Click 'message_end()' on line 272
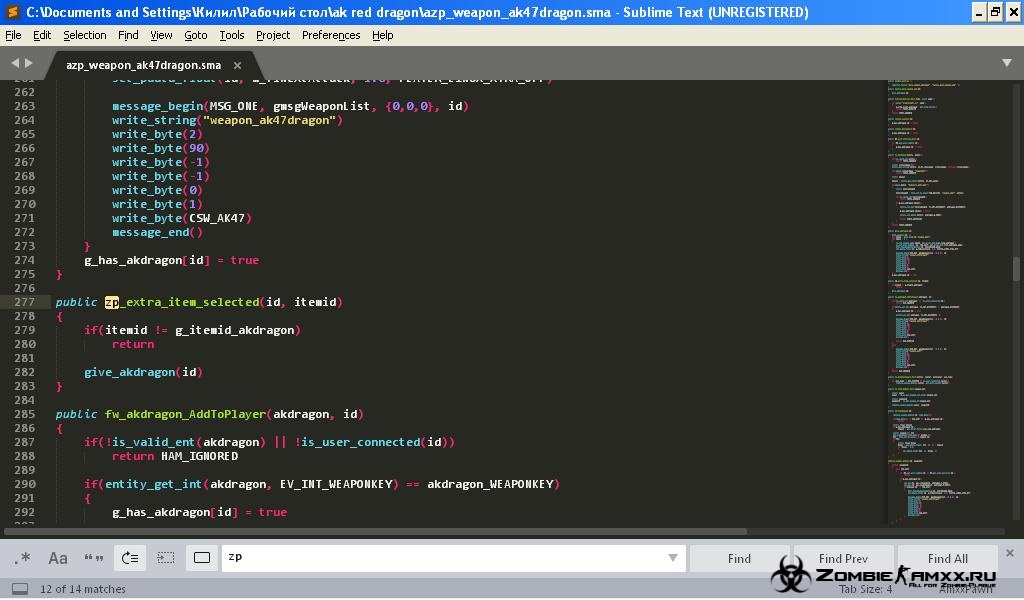Image resolution: width=1024 pixels, height=600 pixels. (x=157, y=232)
